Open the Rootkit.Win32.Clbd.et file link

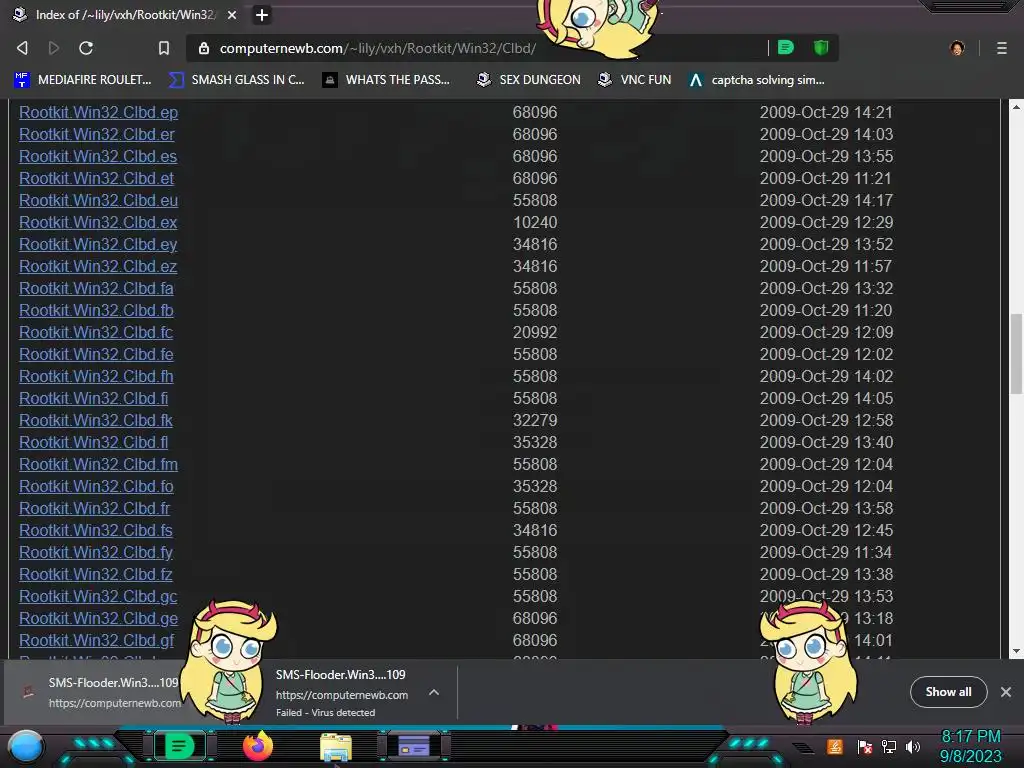click(97, 178)
